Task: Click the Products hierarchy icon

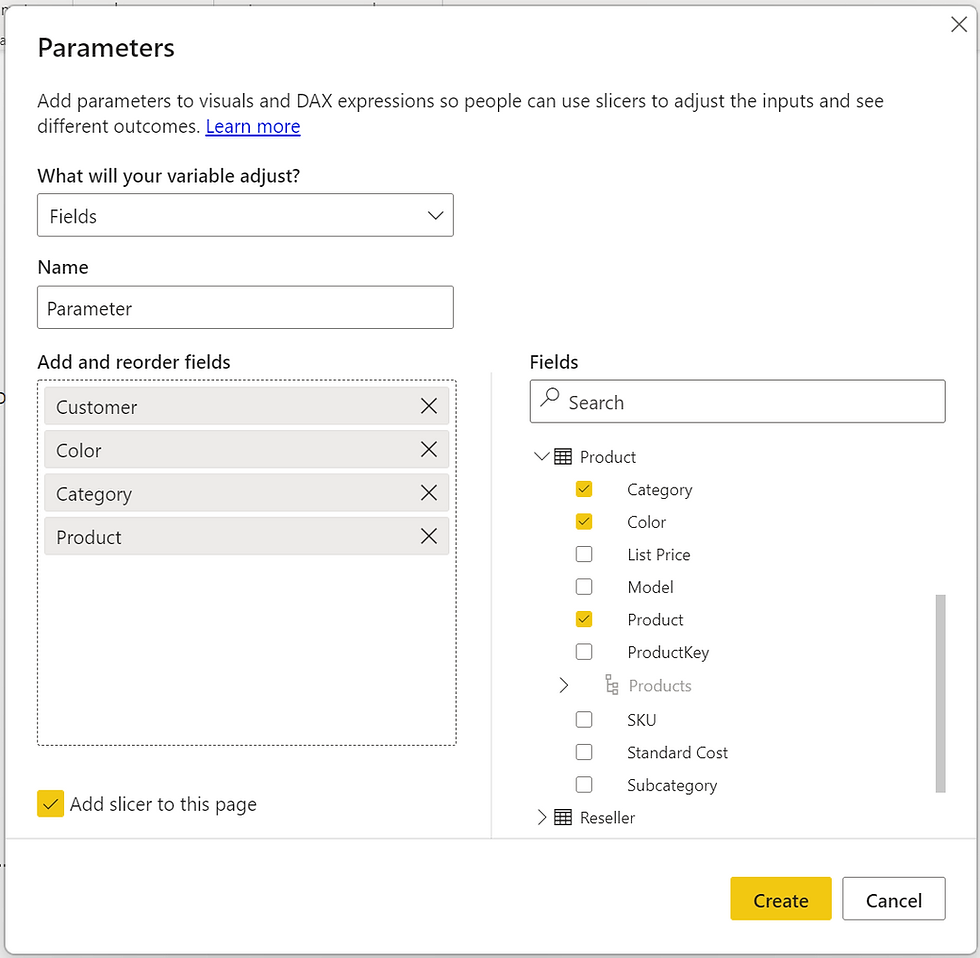Action: click(610, 685)
